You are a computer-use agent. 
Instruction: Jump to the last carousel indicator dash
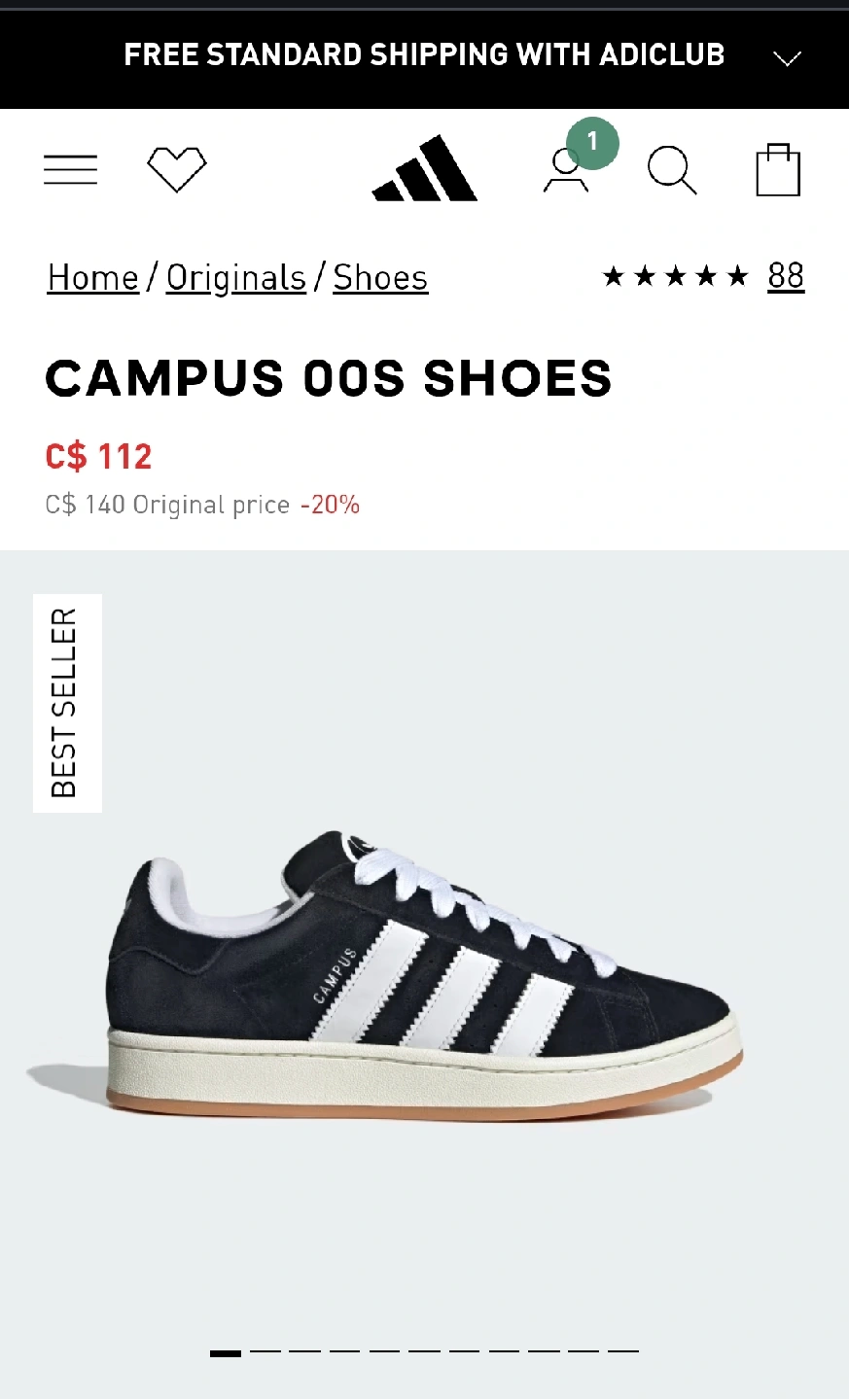click(x=623, y=1351)
